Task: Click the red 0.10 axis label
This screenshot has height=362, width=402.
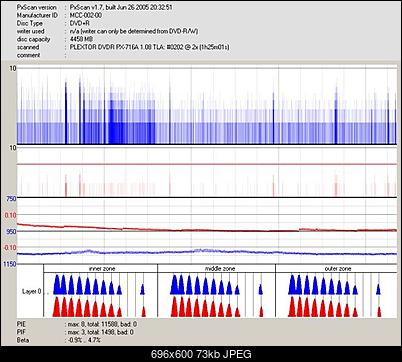Action: coord(11,215)
